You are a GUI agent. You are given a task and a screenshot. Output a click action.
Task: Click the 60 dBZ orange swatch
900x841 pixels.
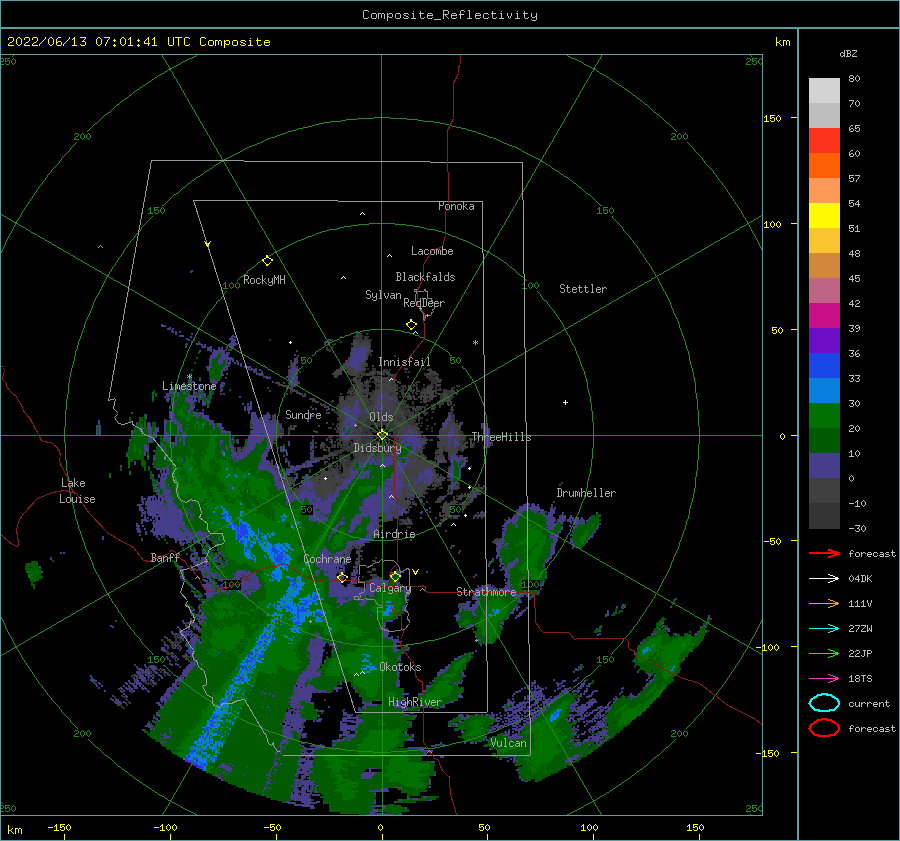tap(824, 165)
